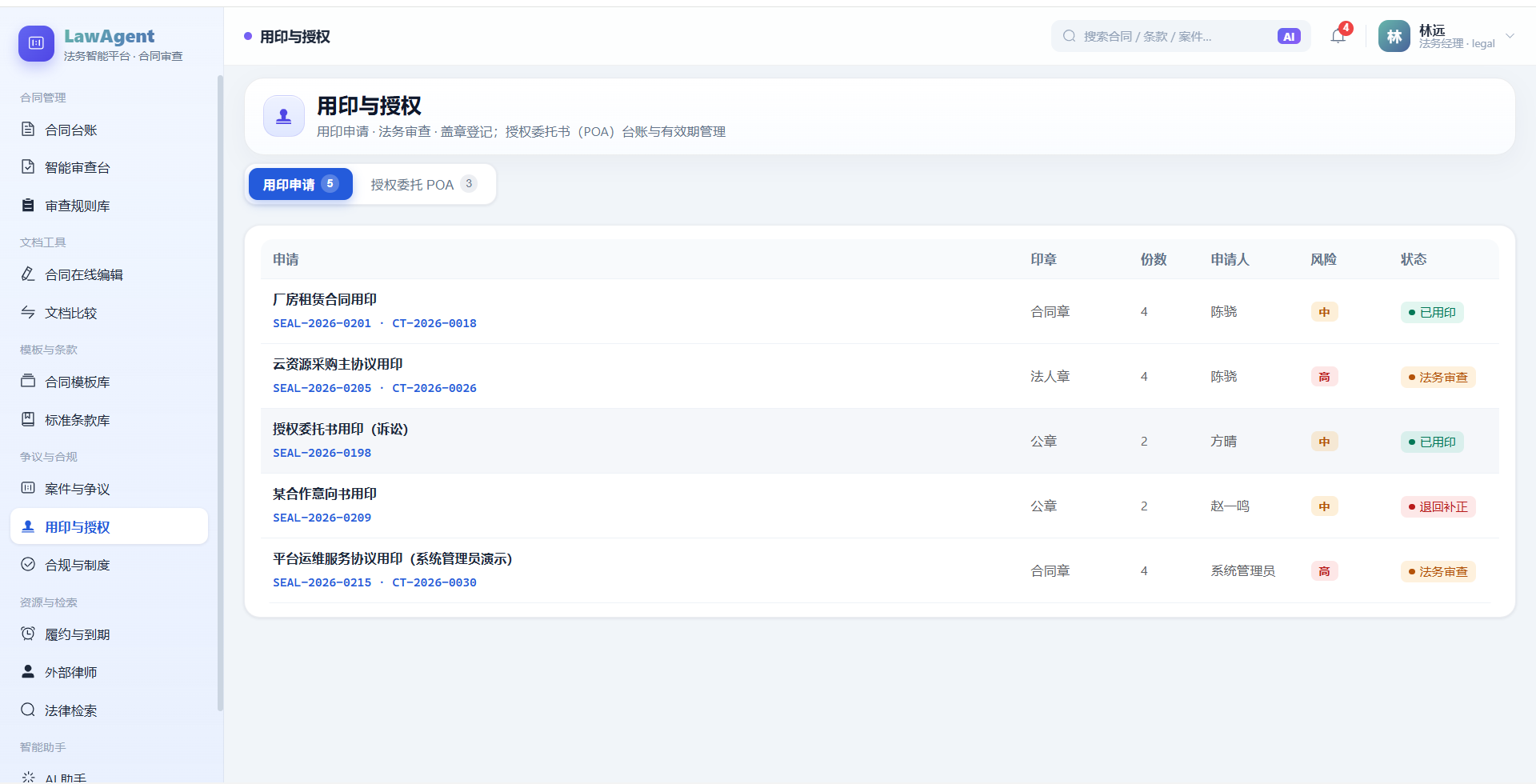This screenshot has height=784, width=1536.
Task: Select 用印与授权 in the sidebar menu
Action: click(109, 526)
